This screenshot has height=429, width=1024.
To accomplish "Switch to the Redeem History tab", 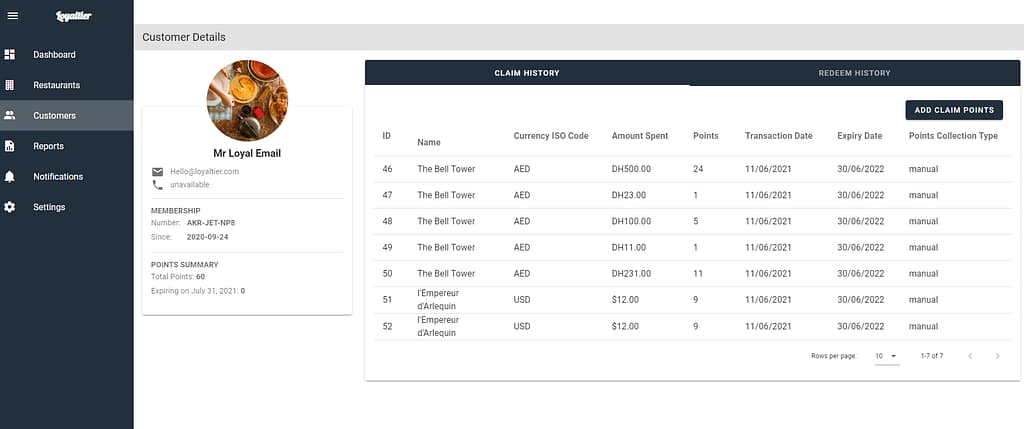I will coord(853,73).
